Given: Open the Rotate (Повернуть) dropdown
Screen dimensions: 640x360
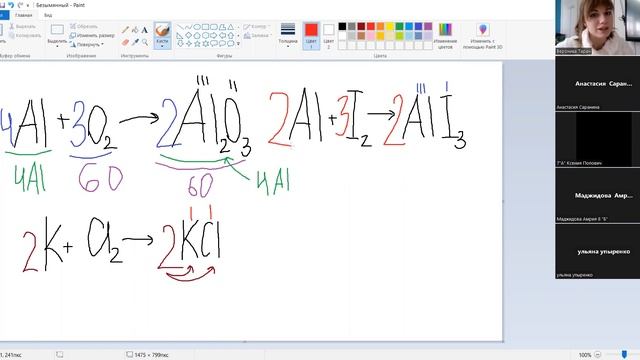Looking at the screenshot, I should click(87, 44).
